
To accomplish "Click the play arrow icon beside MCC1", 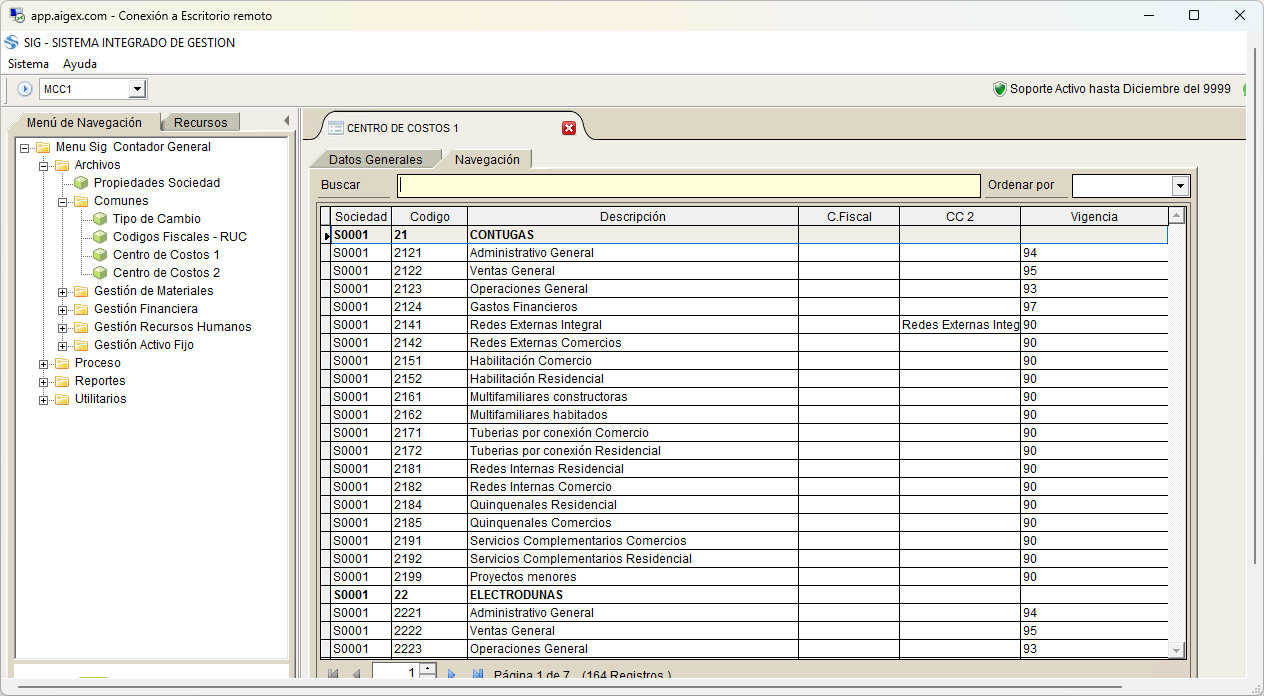I will click(x=26, y=89).
